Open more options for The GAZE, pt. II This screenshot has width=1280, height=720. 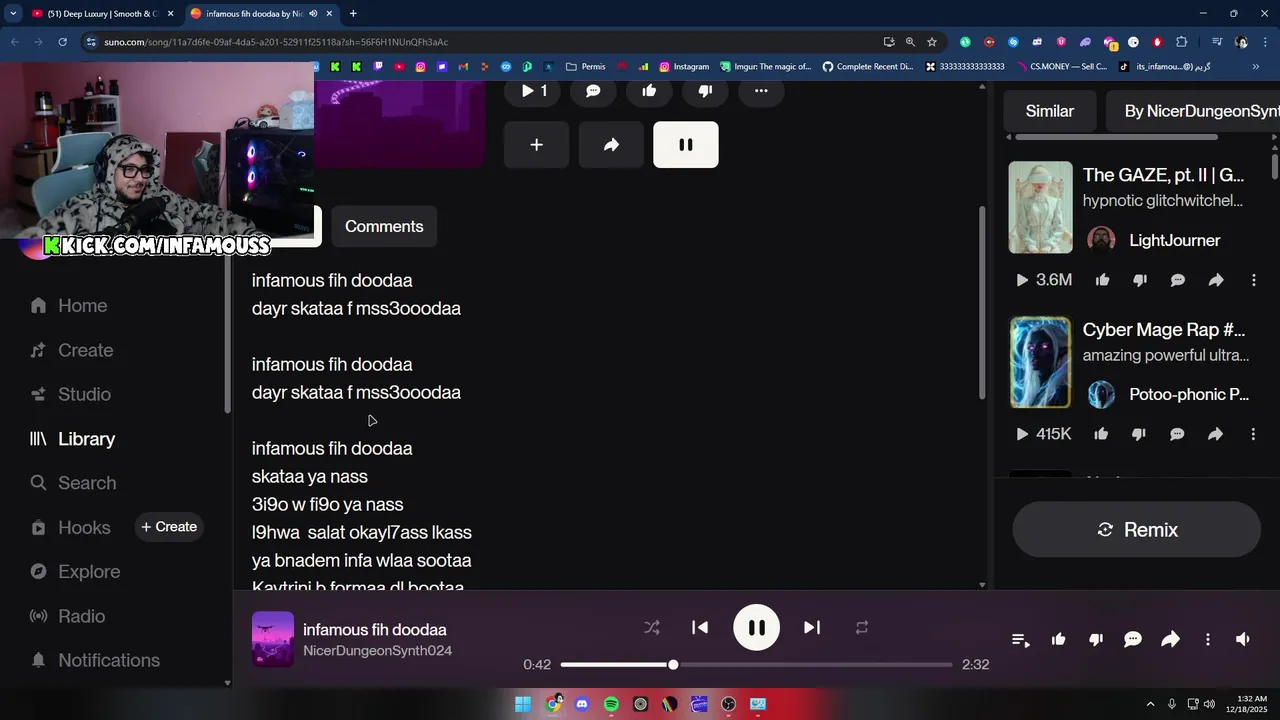(1254, 280)
